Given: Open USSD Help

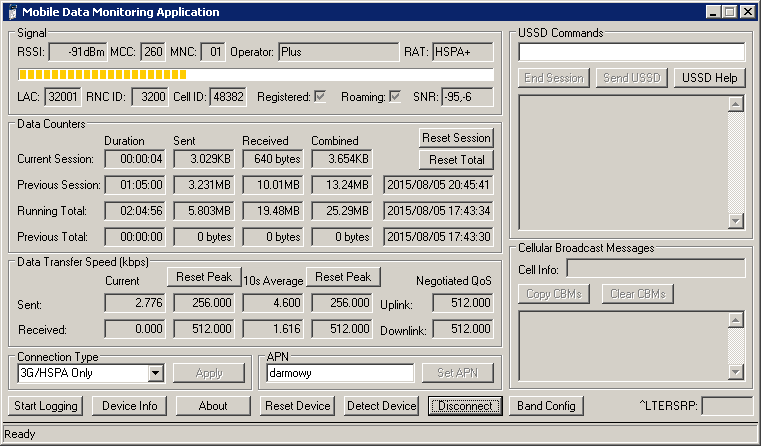Looking at the screenshot, I should [x=710, y=78].
